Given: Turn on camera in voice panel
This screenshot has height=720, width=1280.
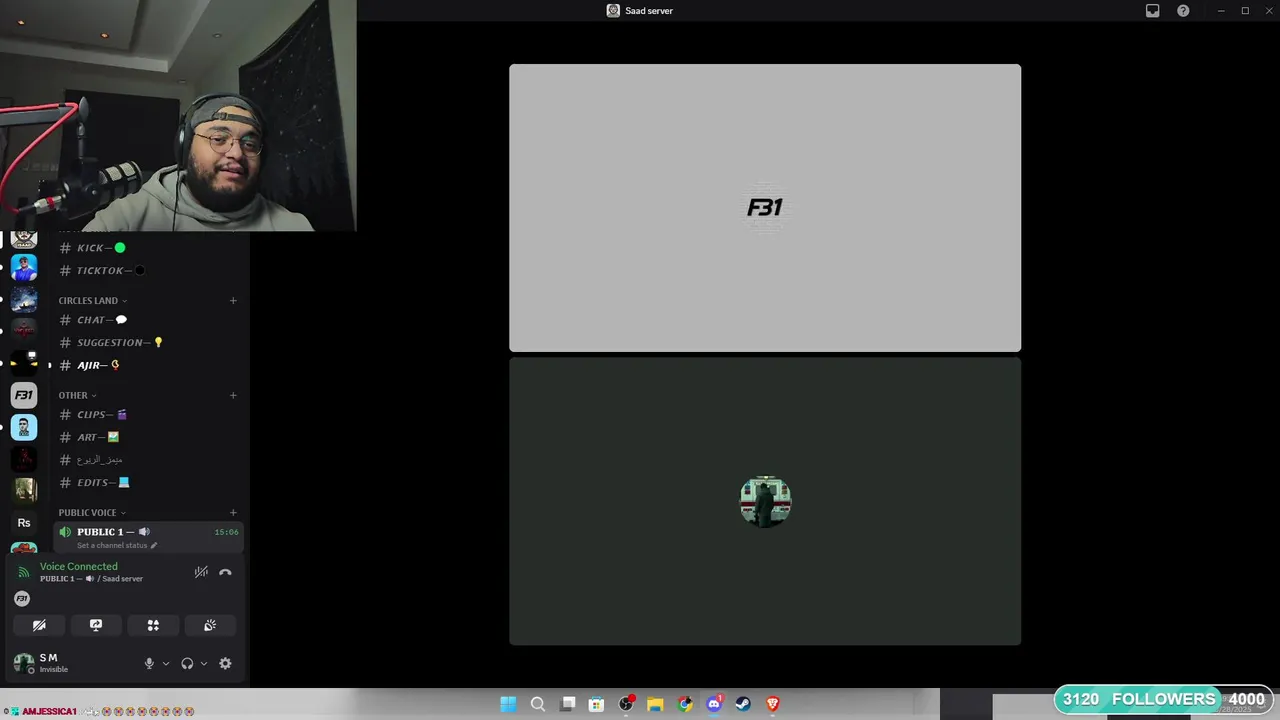Looking at the screenshot, I should tap(39, 625).
